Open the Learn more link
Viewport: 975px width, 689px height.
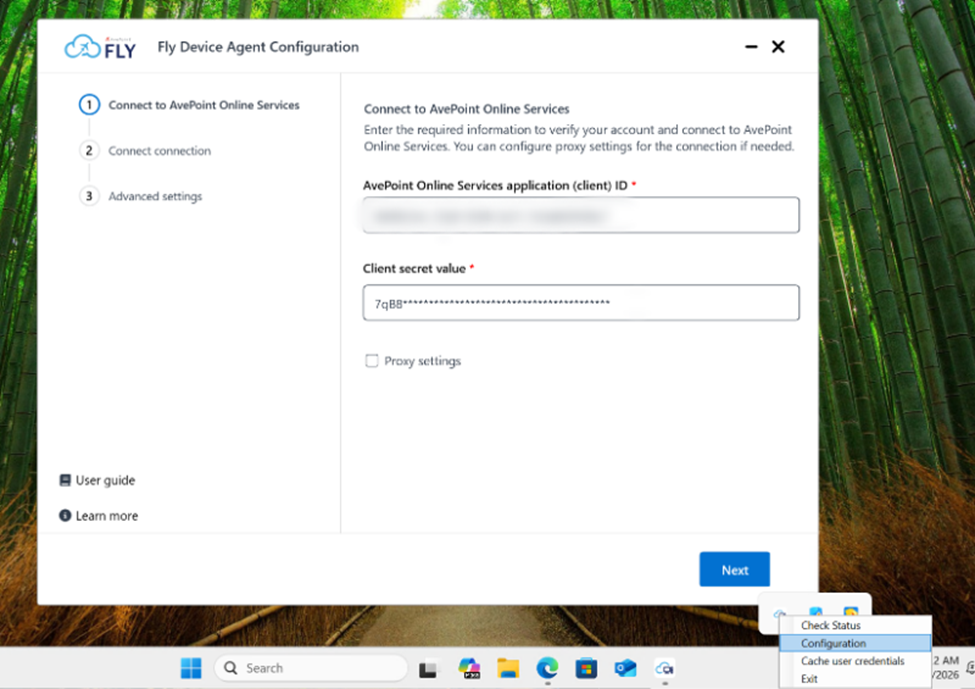click(107, 516)
